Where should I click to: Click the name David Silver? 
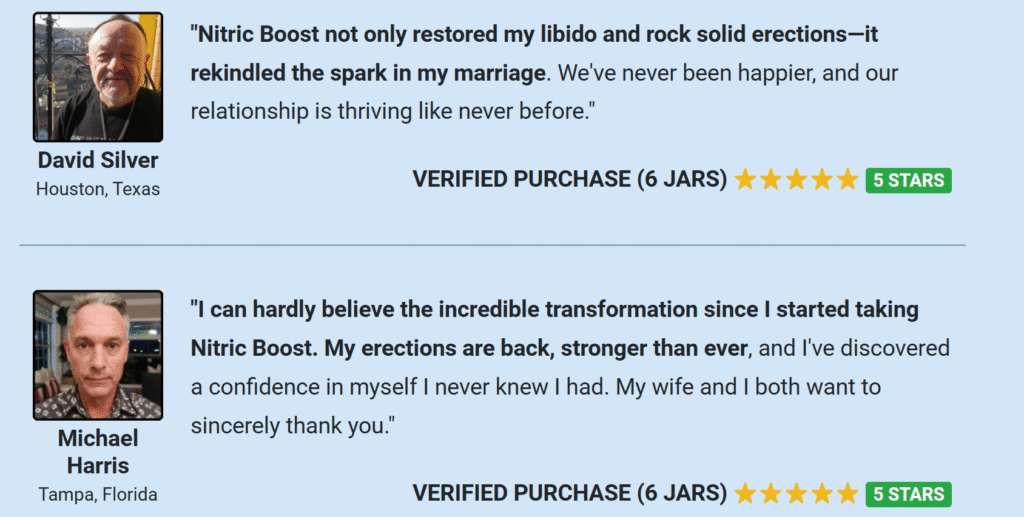98,160
